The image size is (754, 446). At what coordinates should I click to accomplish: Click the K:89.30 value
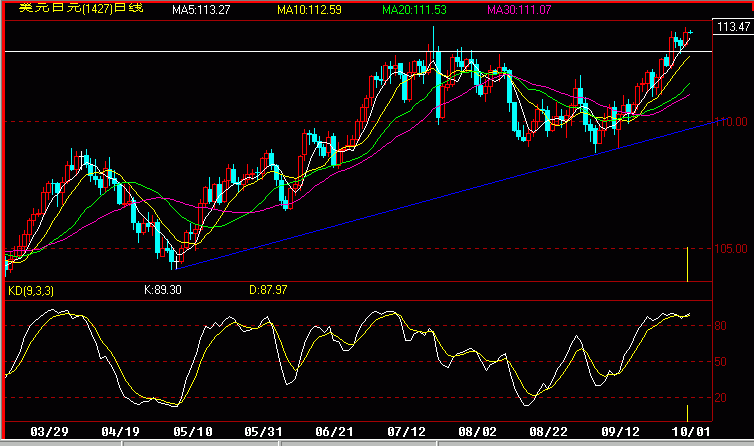click(163, 290)
